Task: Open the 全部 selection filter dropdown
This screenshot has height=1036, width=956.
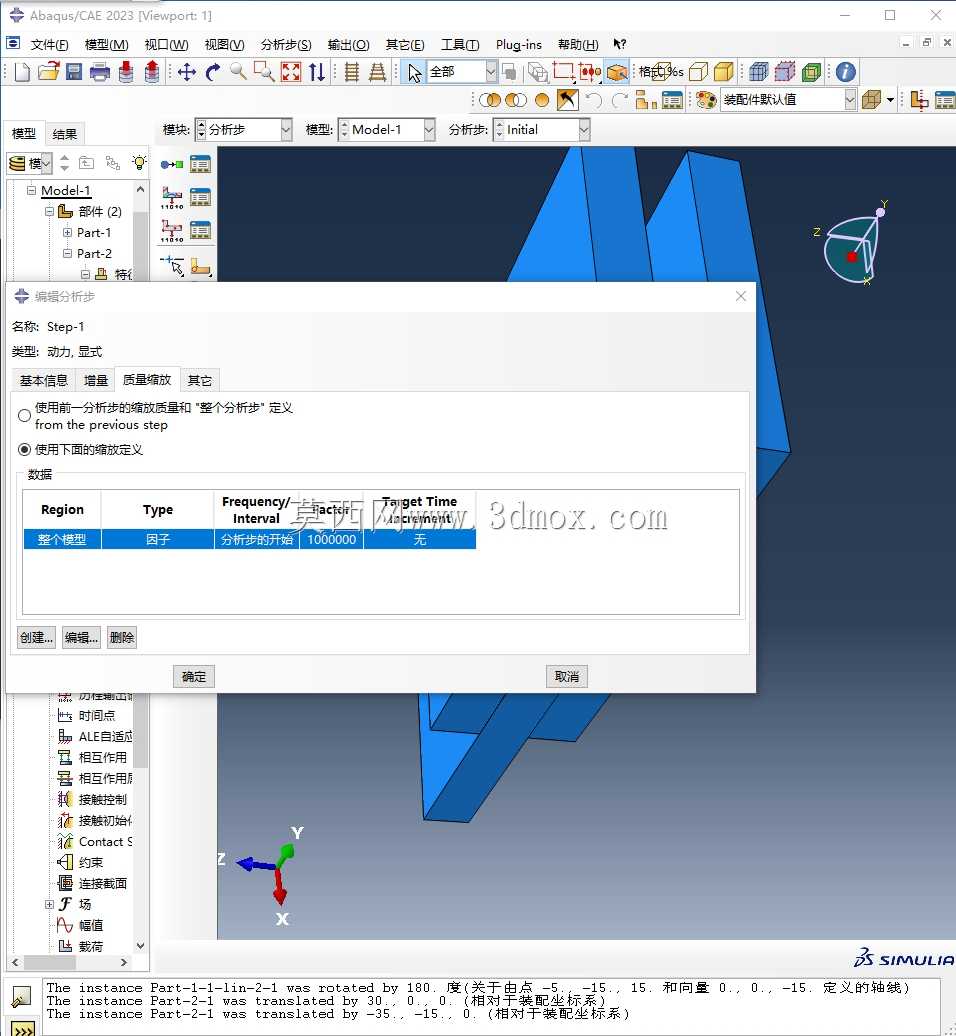Action: [x=491, y=72]
